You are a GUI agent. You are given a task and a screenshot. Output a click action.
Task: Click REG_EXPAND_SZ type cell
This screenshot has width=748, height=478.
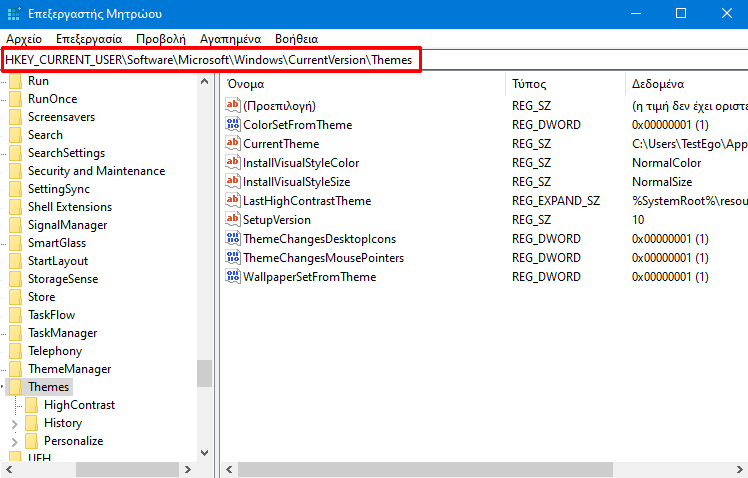click(556, 201)
